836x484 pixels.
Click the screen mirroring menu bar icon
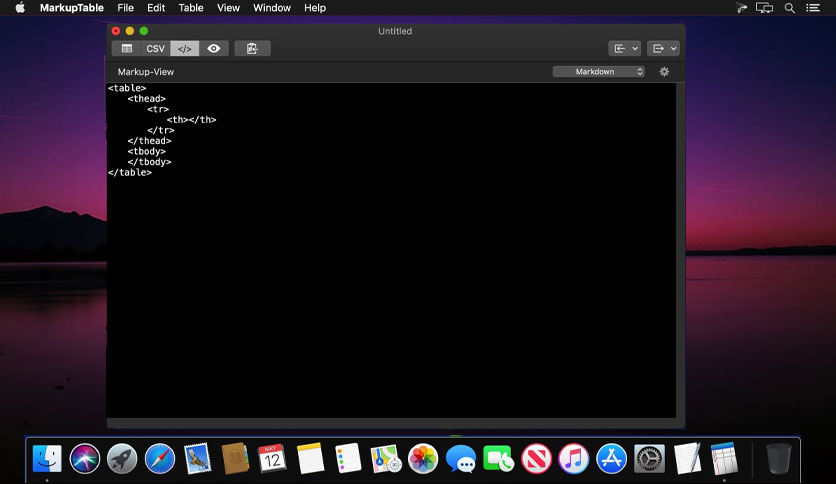coord(764,8)
